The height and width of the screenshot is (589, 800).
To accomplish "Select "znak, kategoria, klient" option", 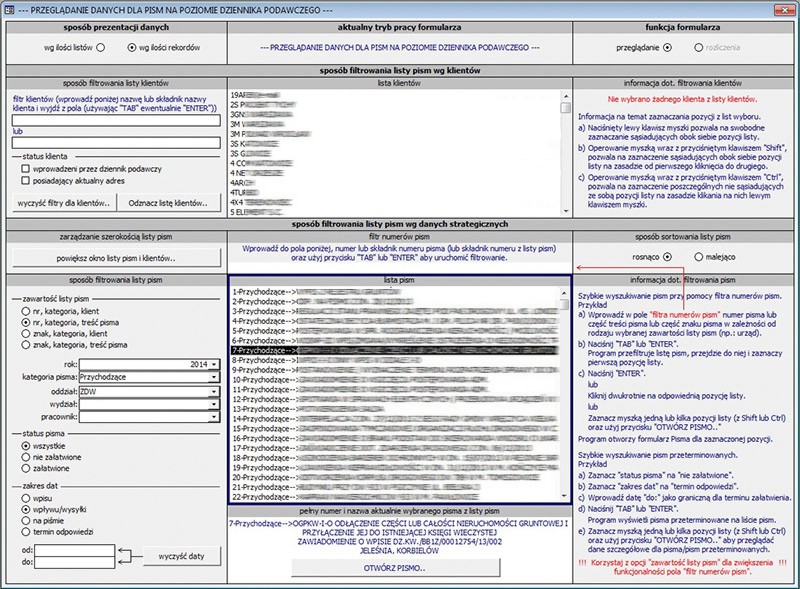I will [26, 333].
